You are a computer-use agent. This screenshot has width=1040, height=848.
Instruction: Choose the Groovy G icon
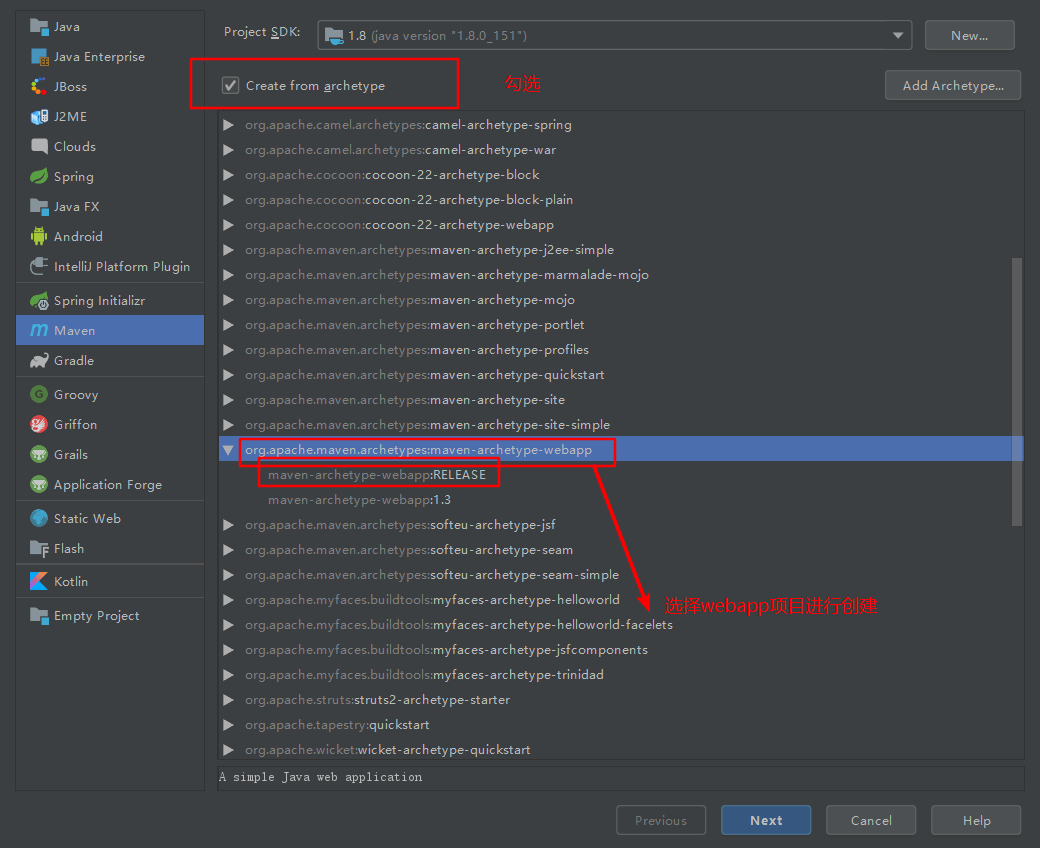(x=39, y=394)
